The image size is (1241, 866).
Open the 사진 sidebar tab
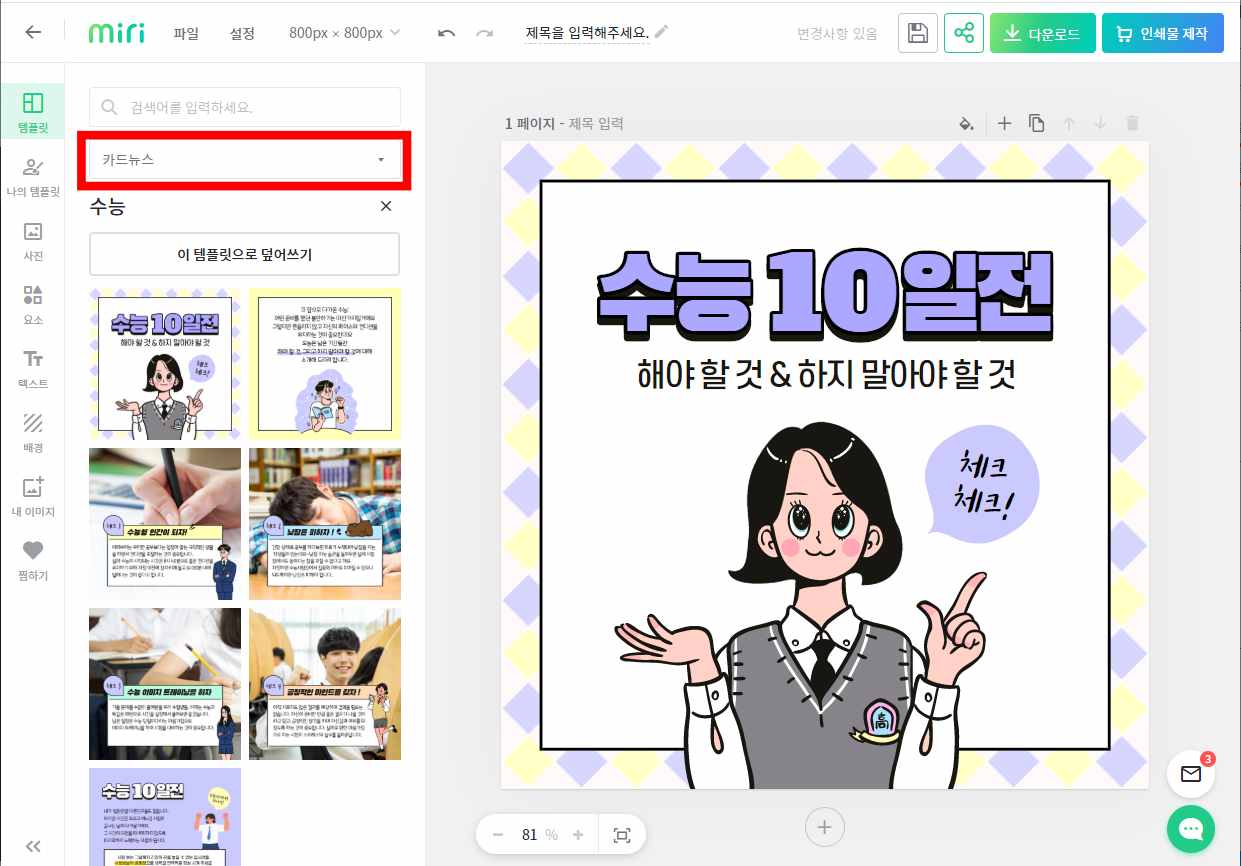(x=33, y=240)
